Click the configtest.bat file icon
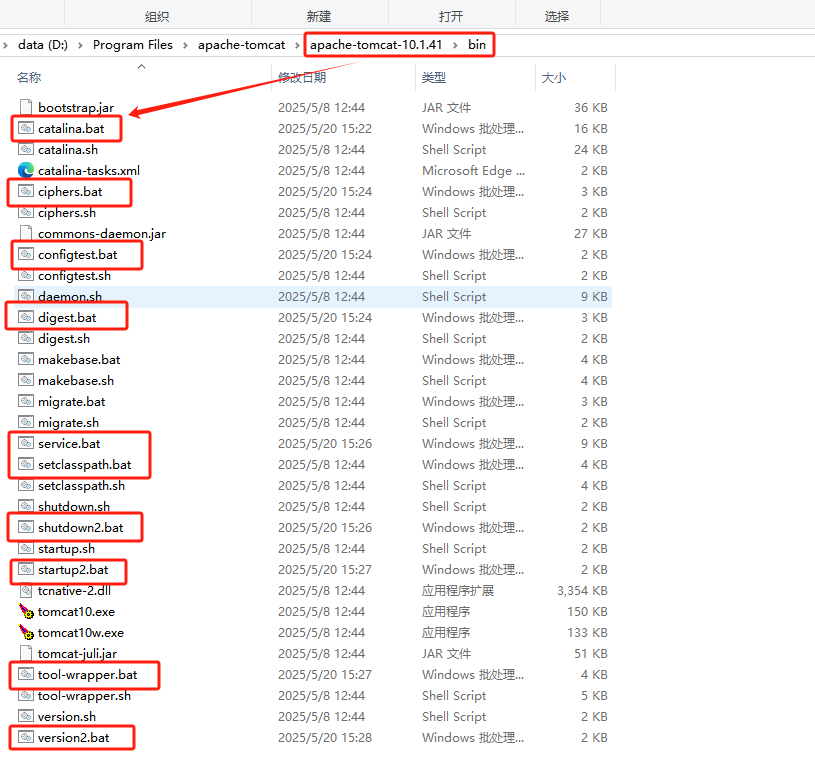The image size is (815, 779). click(x=26, y=254)
